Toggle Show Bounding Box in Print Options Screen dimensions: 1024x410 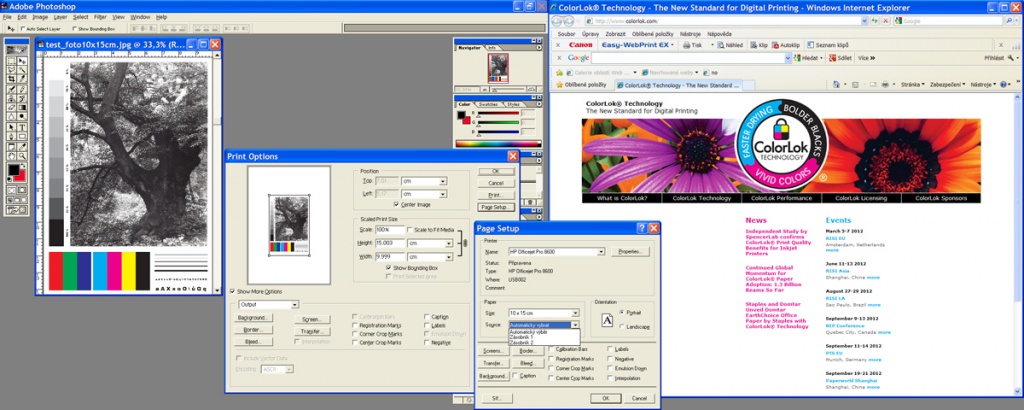click(389, 268)
